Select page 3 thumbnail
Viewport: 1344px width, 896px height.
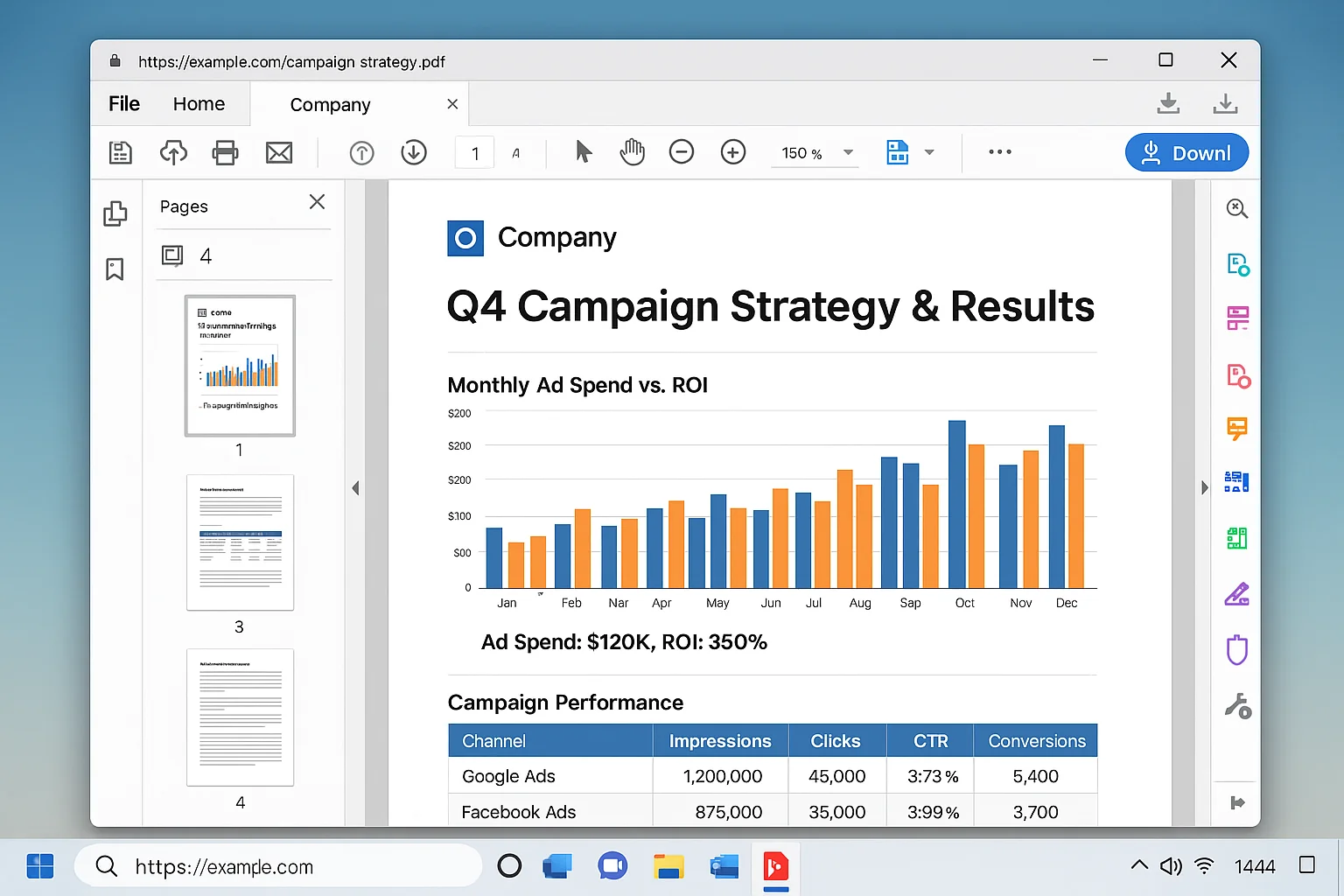tap(240, 542)
